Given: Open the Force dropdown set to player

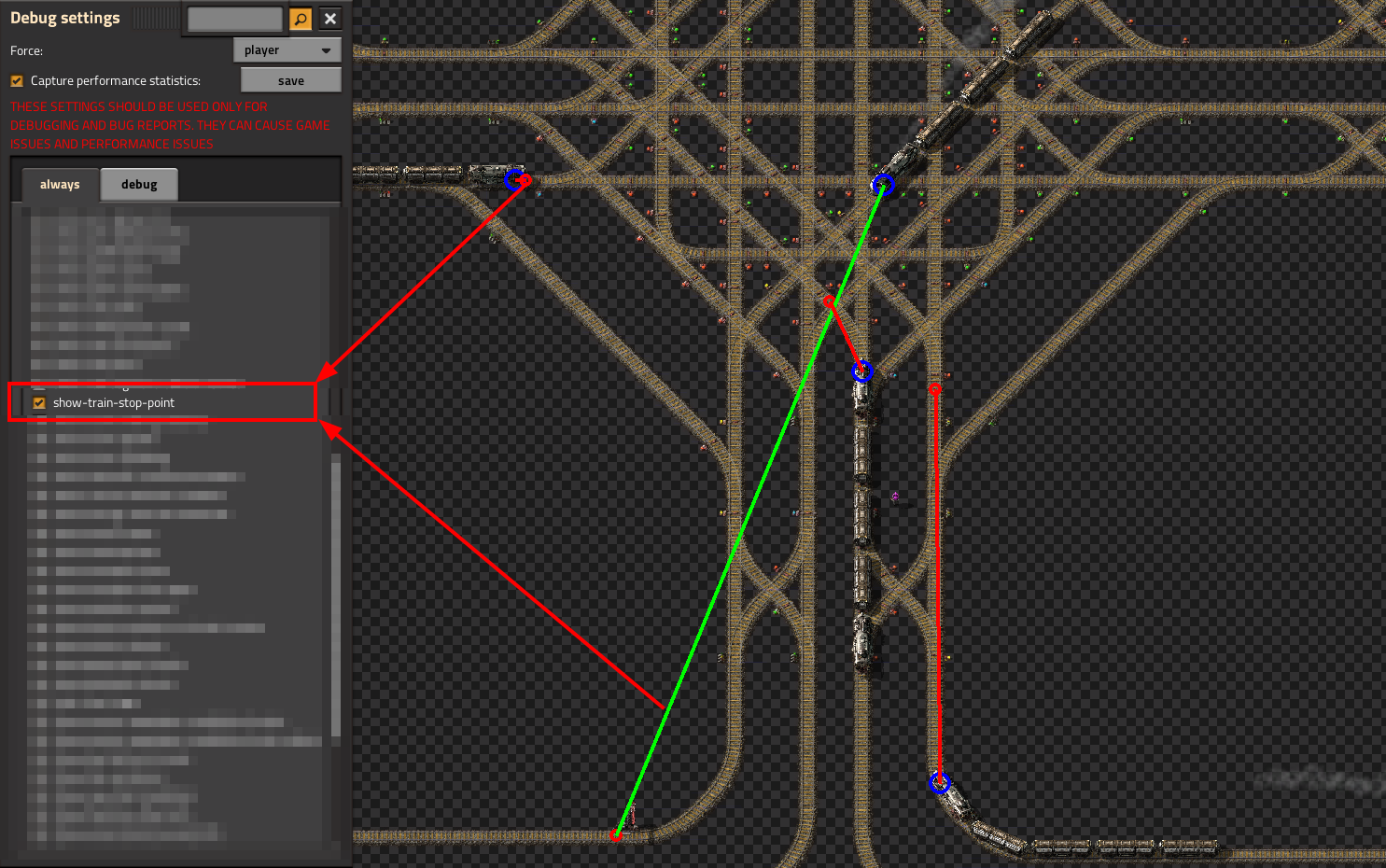Looking at the screenshot, I should (287, 50).
